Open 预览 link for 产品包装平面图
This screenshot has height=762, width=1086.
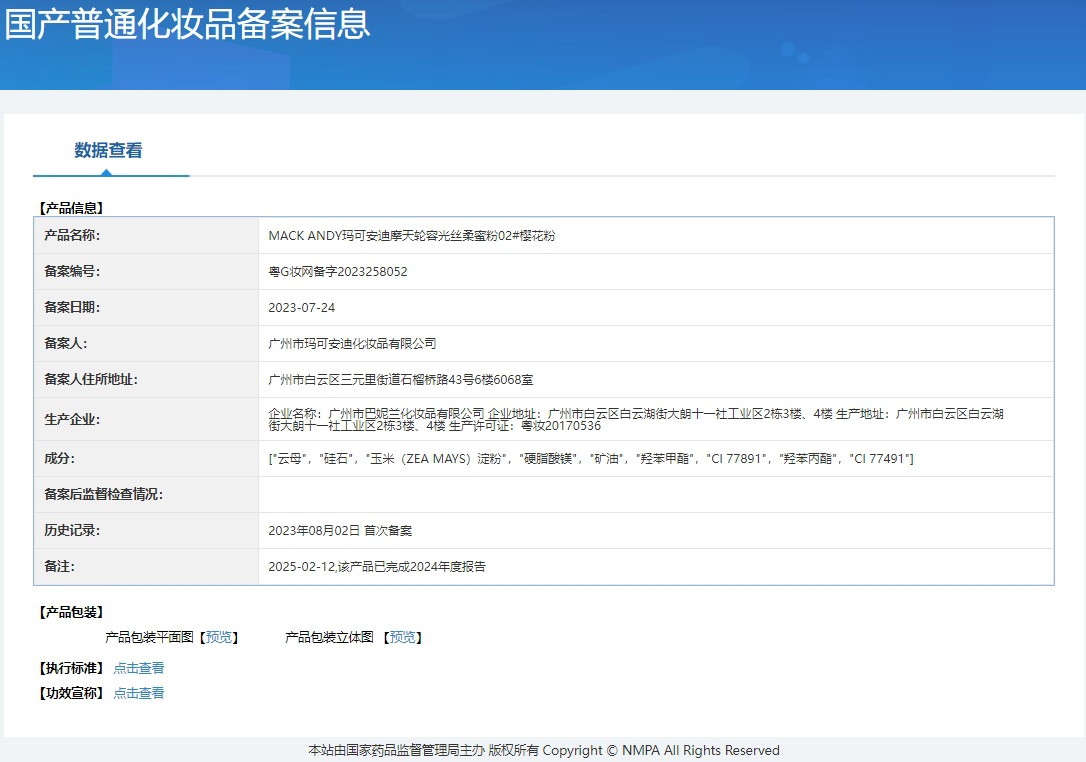(219, 637)
